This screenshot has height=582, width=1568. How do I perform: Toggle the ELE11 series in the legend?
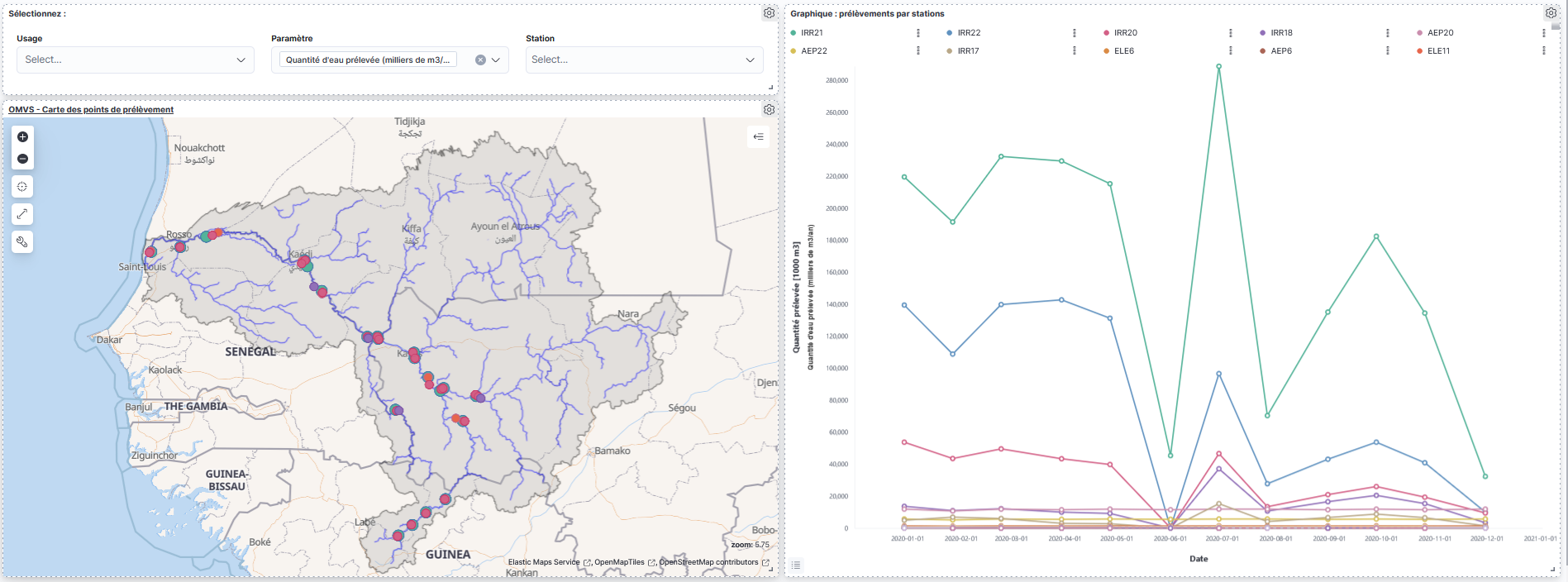tap(1438, 51)
